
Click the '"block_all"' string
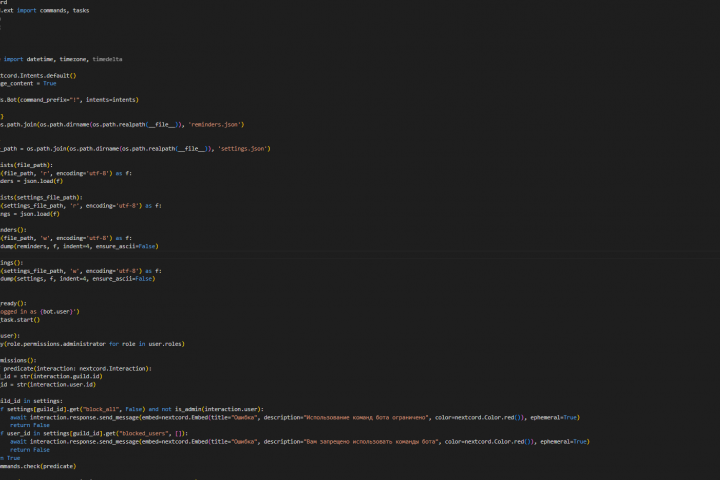pyautogui.click(x=102, y=409)
